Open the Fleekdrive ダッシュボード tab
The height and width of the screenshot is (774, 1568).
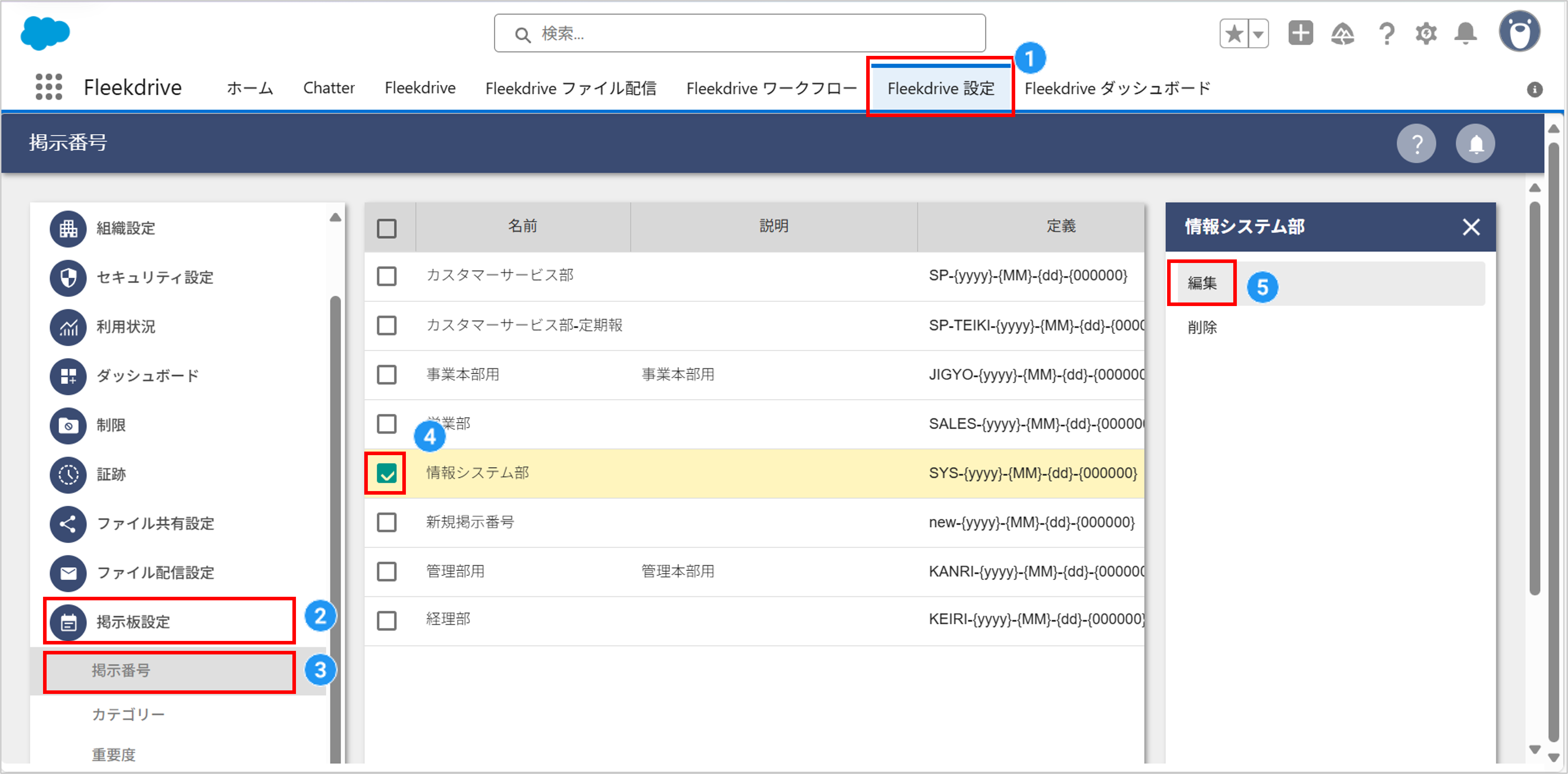click(1118, 88)
